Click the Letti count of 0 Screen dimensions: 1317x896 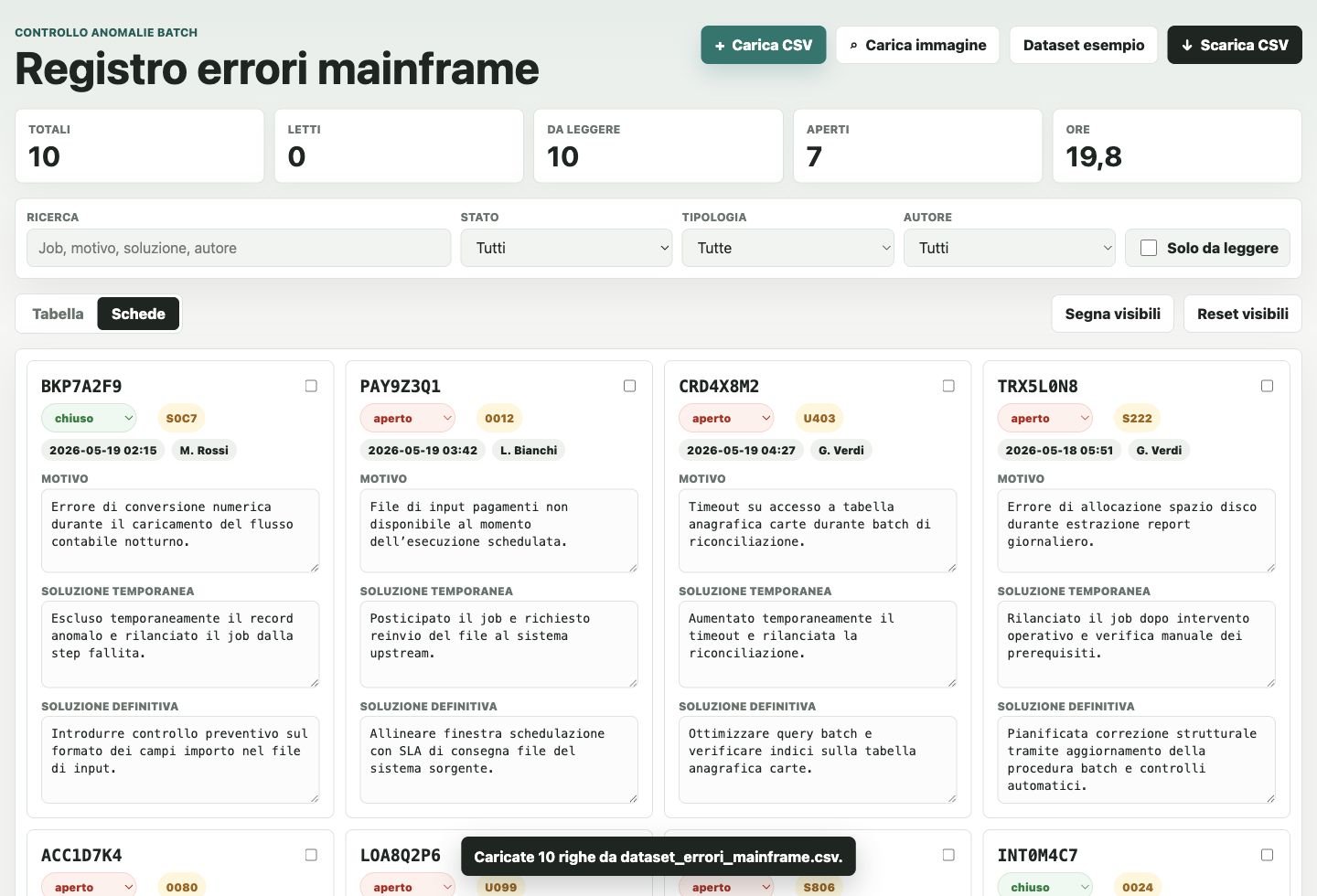[x=296, y=156]
